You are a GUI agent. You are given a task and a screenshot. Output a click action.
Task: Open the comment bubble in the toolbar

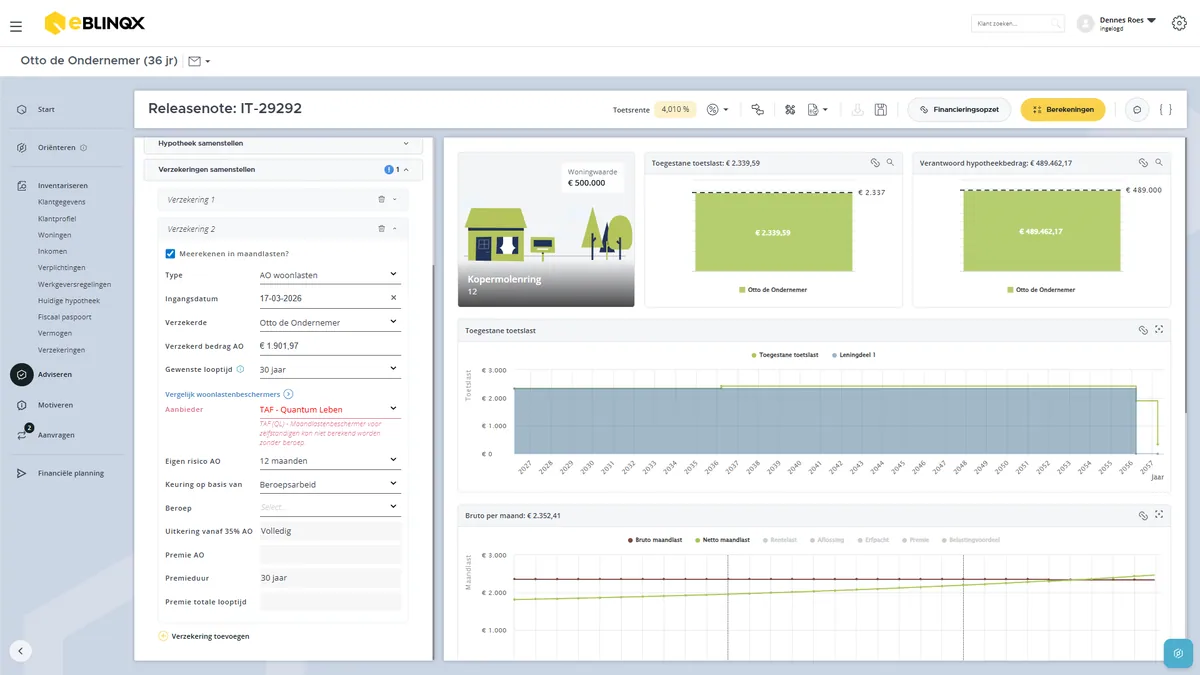pos(1137,109)
